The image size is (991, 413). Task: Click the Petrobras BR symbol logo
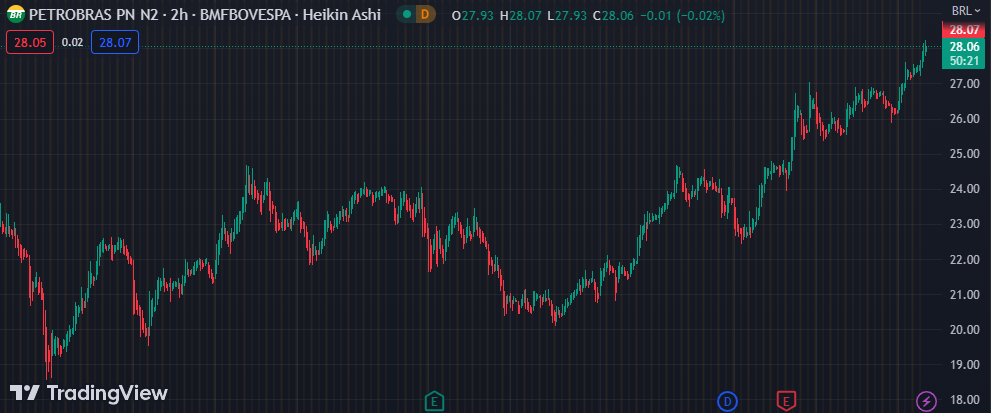point(16,13)
